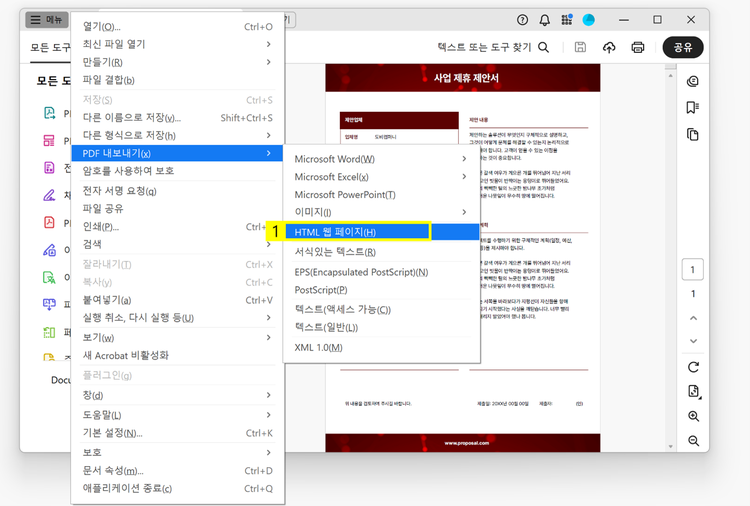Viewport: 750px width, 506px height.
Task: Open the page thumbnails copy icon
Action: coord(693,134)
